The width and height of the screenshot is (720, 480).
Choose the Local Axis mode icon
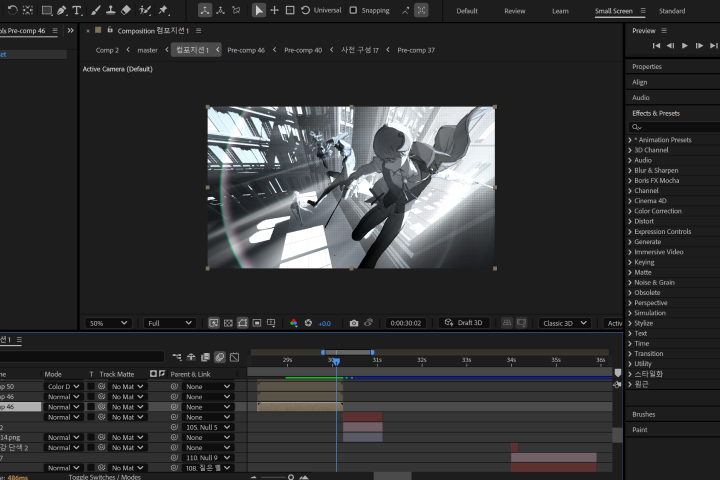coord(205,10)
